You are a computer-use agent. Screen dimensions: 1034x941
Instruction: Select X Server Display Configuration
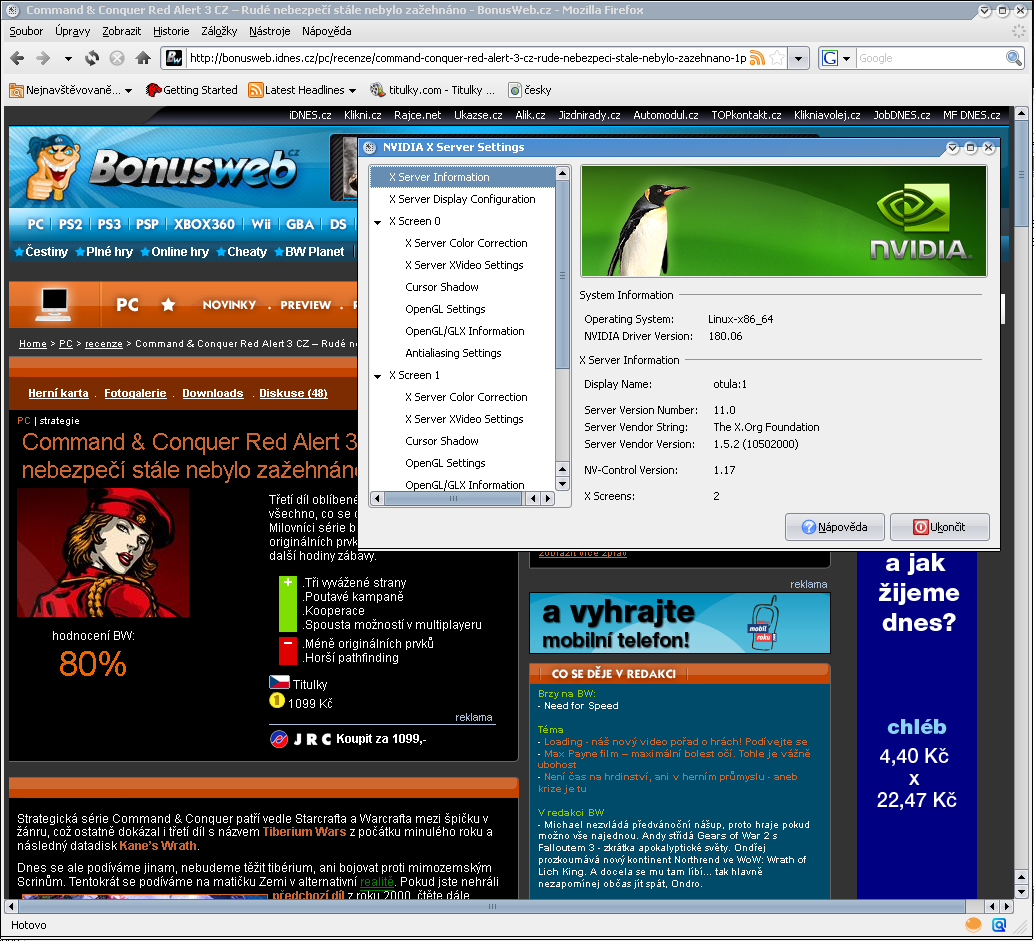[462, 199]
